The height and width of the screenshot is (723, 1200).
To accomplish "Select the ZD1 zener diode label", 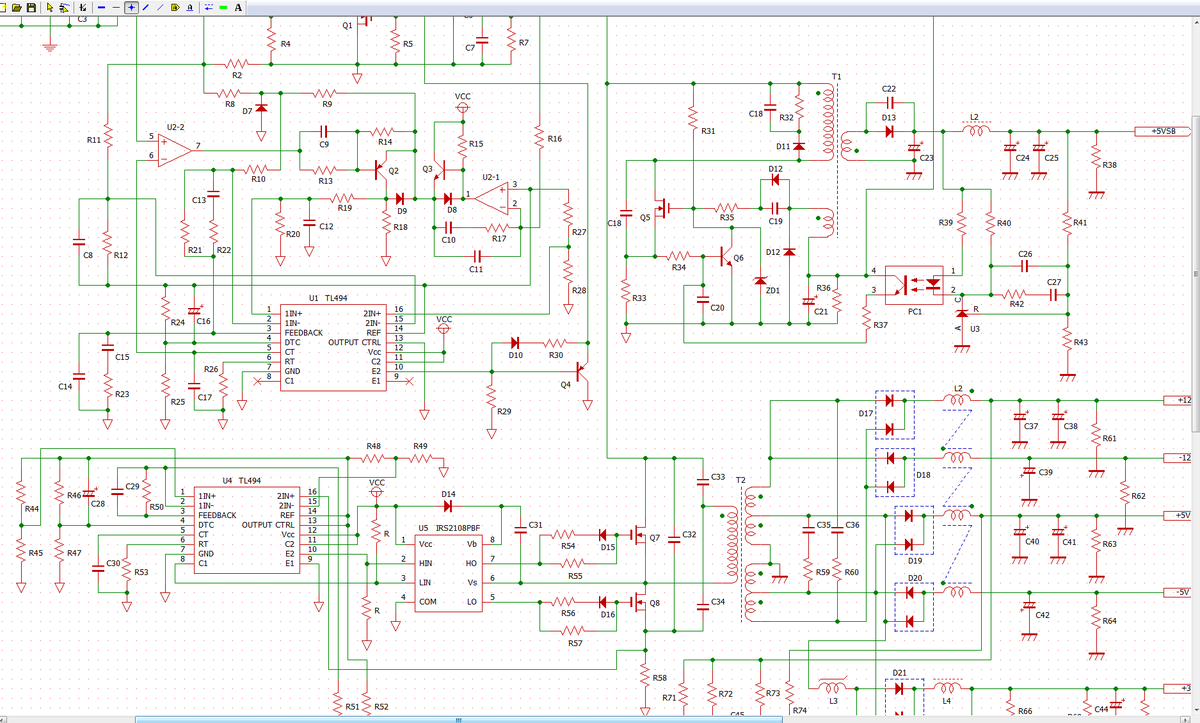I will tap(772, 290).
